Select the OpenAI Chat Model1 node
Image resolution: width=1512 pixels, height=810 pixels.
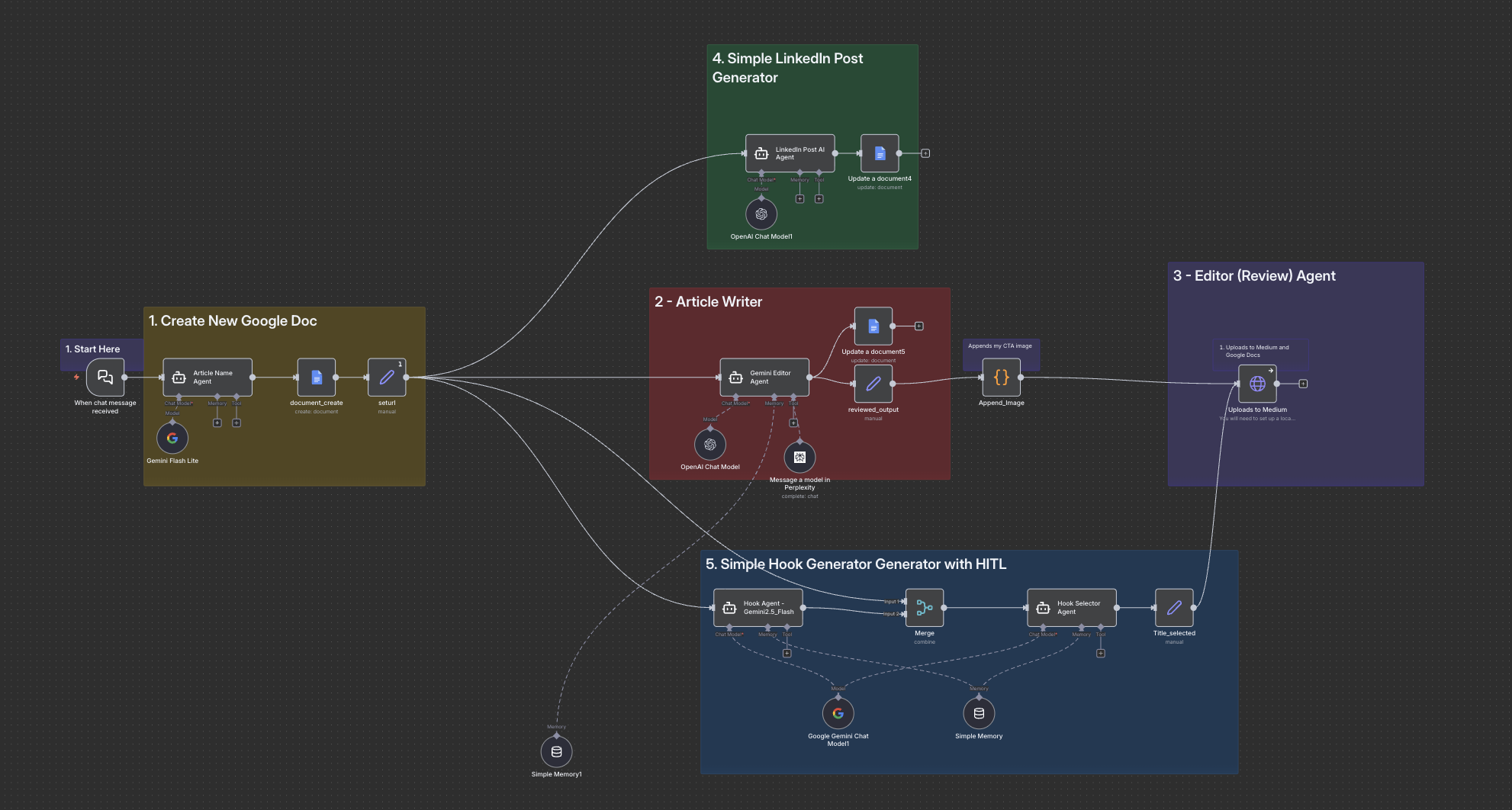[760, 214]
